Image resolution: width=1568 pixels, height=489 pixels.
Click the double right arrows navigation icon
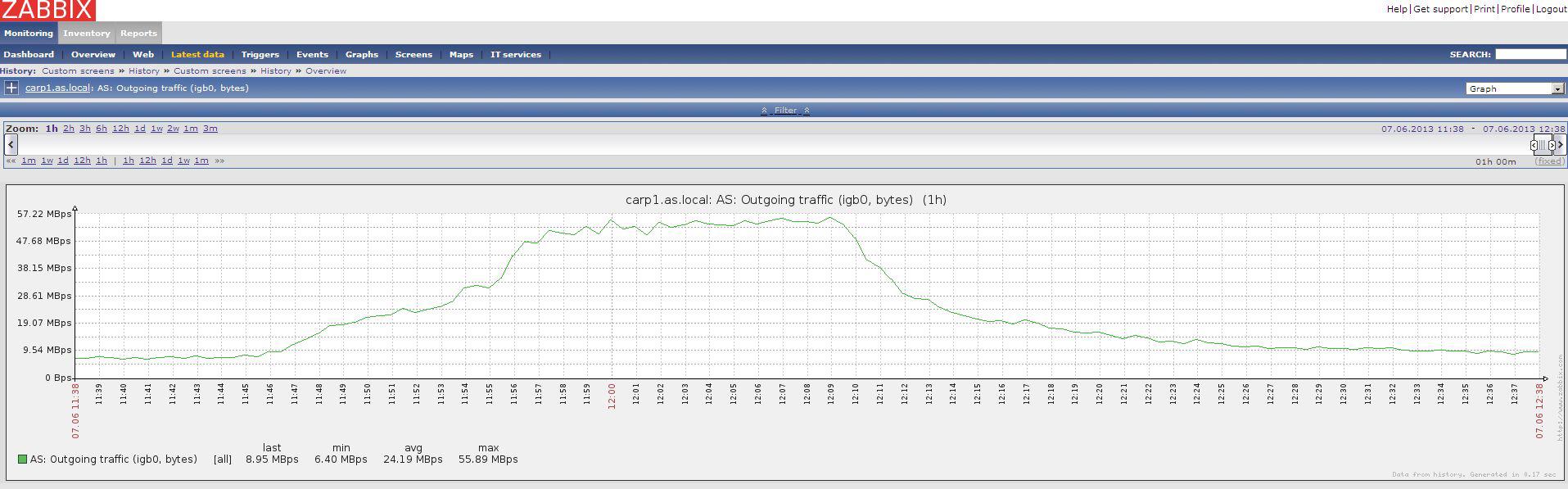[x=219, y=161]
